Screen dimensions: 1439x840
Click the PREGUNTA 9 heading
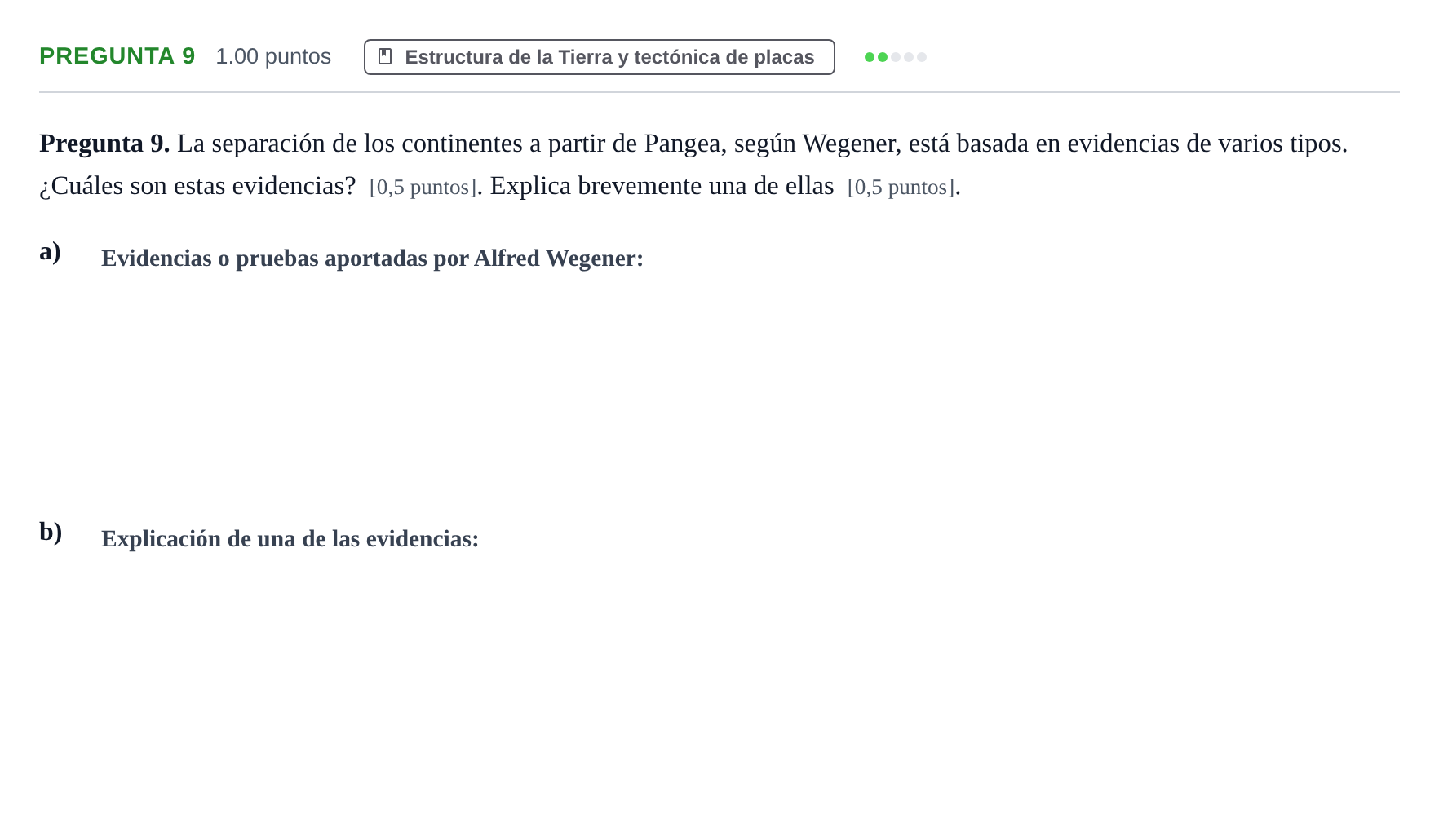[x=117, y=56]
